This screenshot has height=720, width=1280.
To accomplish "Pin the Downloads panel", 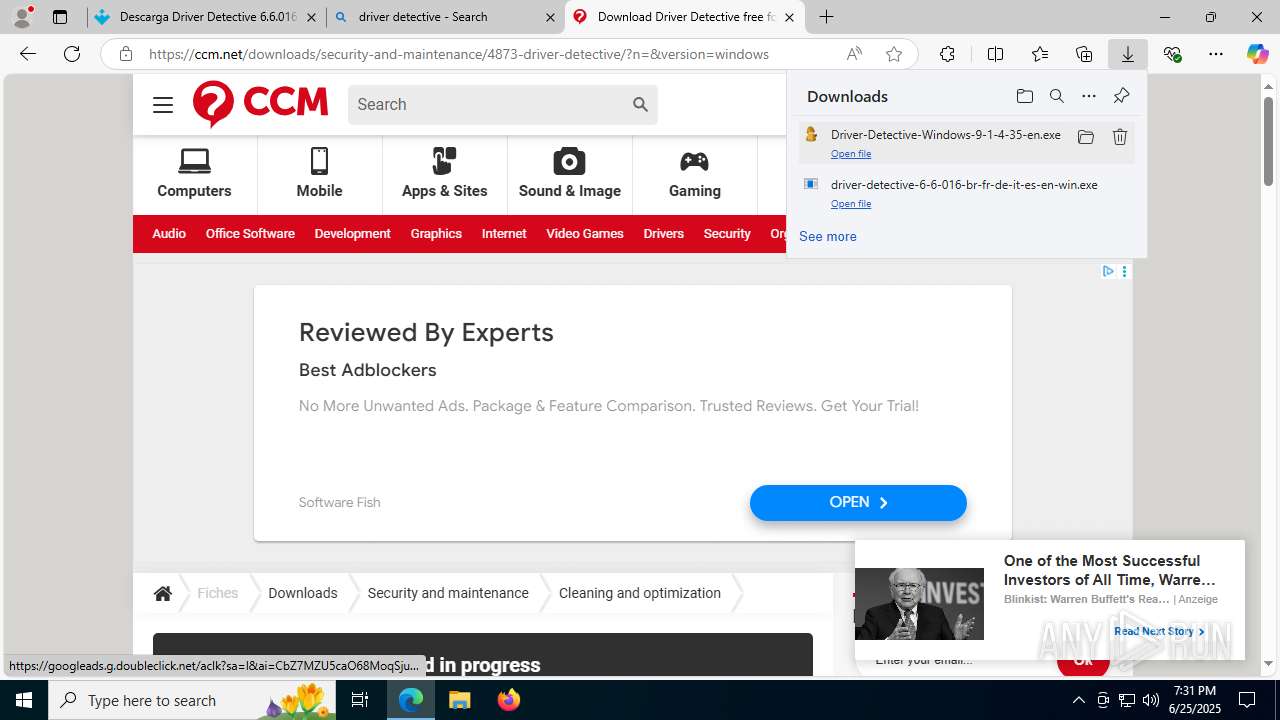I will pos(1121,96).
